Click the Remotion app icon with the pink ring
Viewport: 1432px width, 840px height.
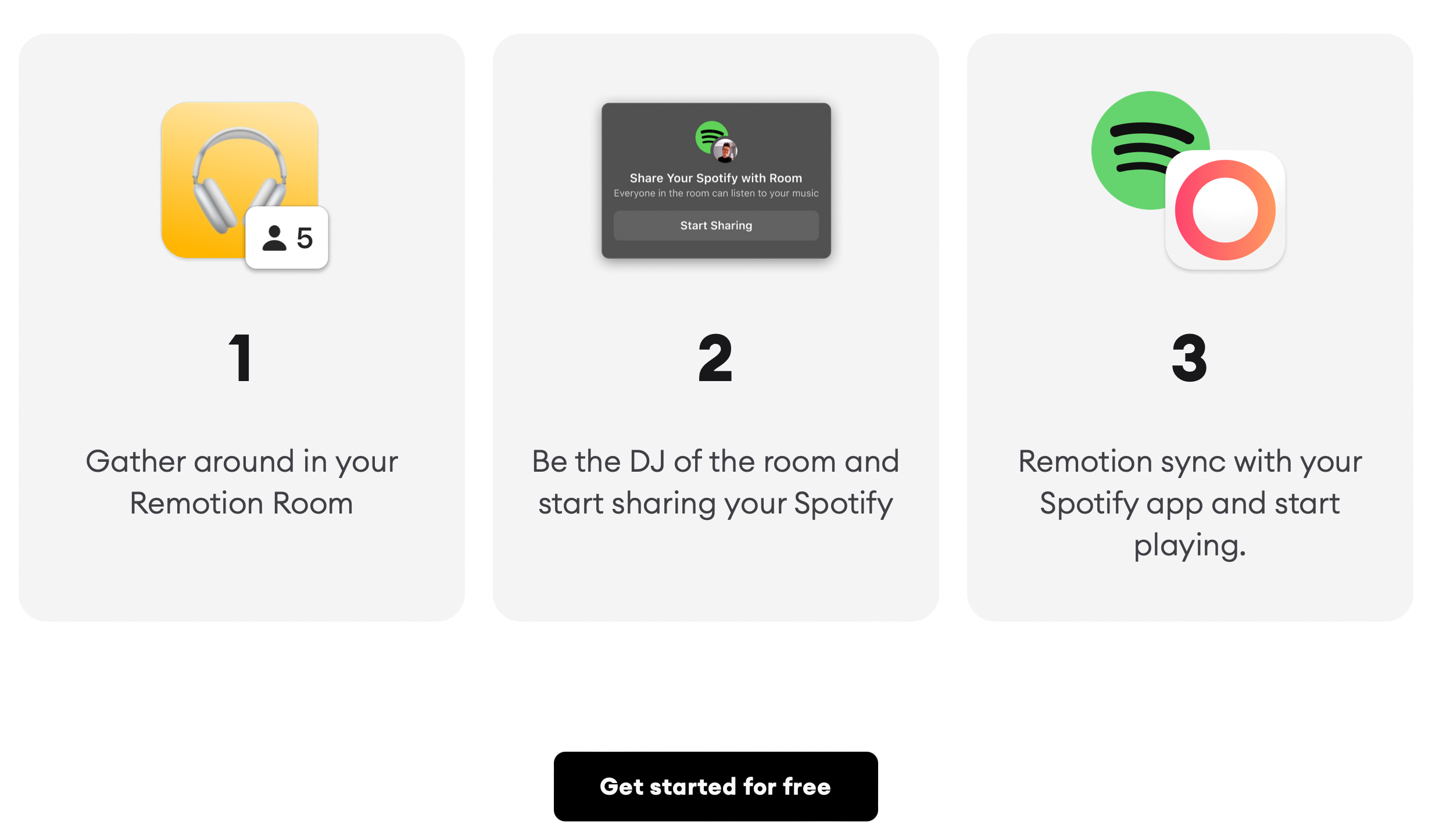(x=1225, y=210)
